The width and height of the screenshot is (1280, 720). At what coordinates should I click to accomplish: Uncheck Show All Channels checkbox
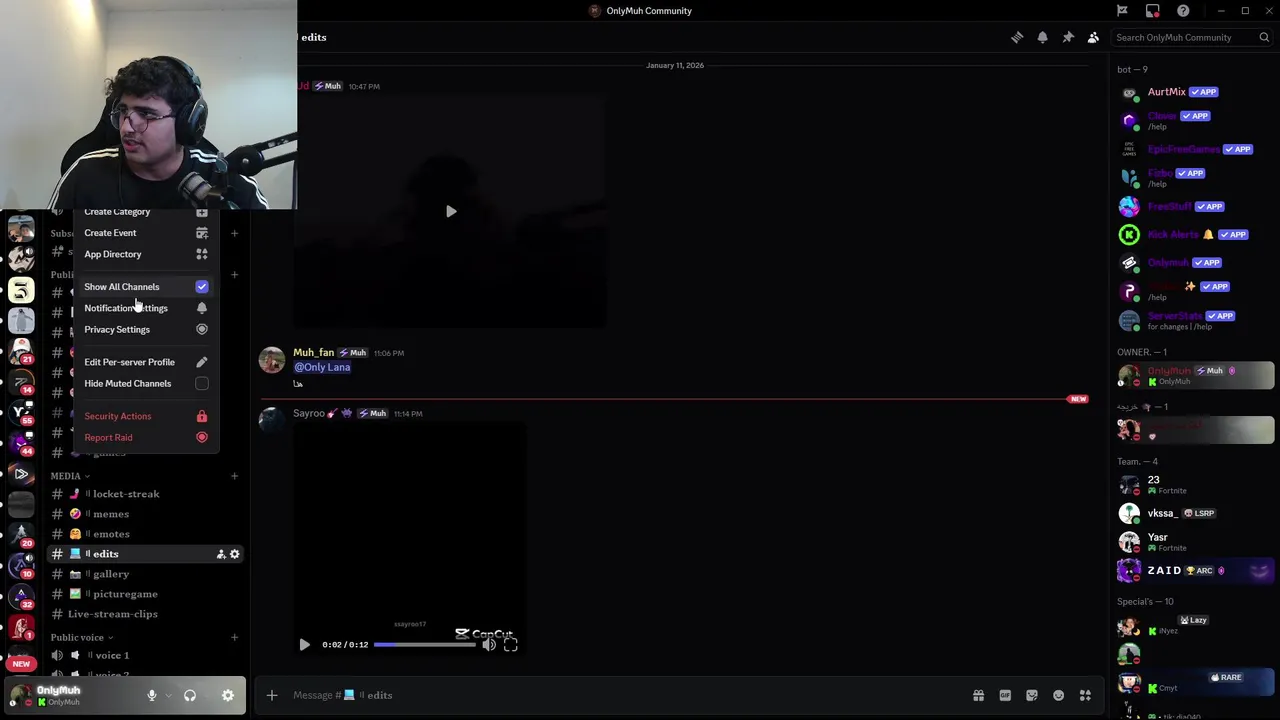pyautogui.click(x=202, y=287)
